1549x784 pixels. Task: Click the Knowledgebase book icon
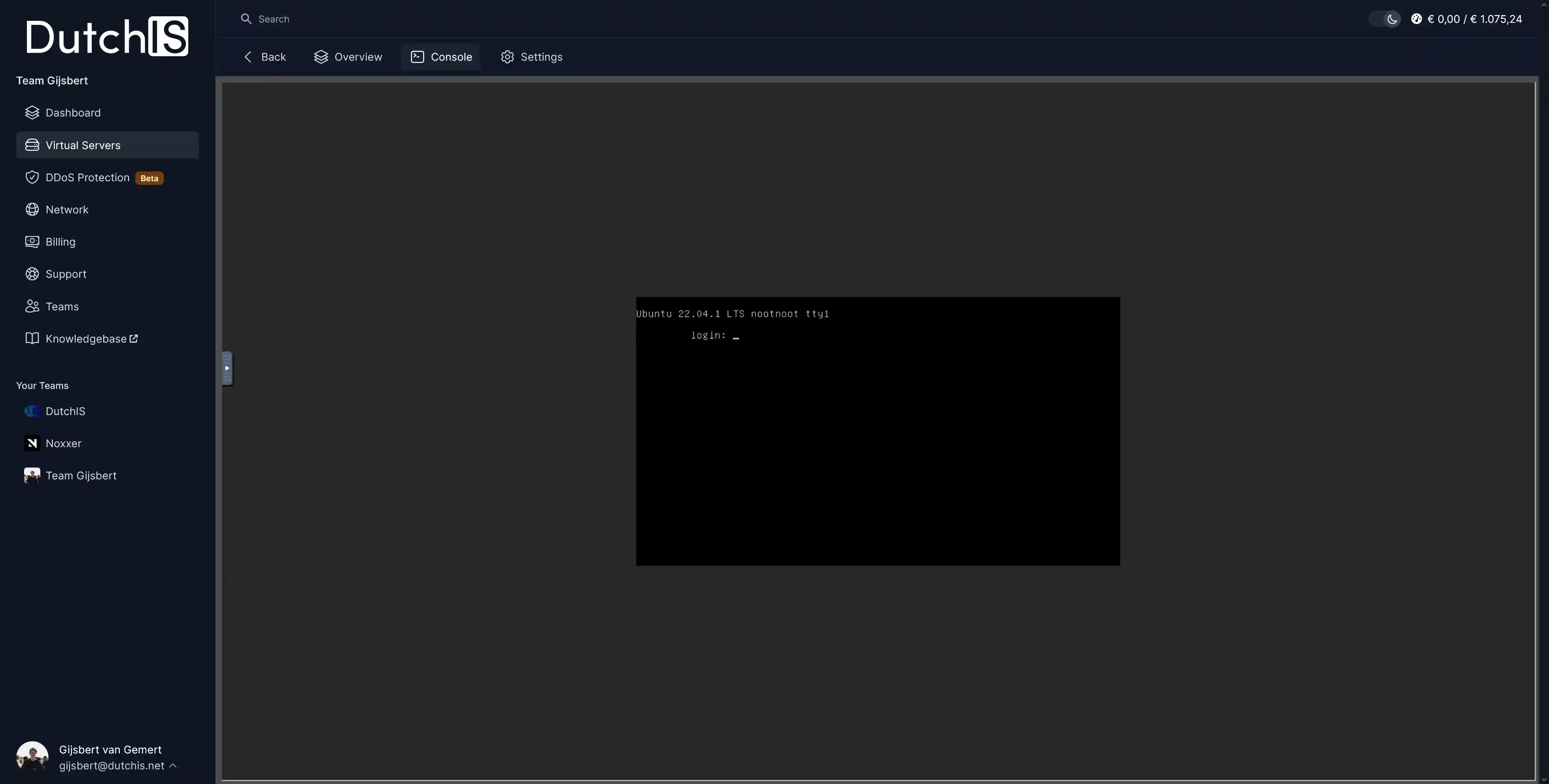(32, 338)
